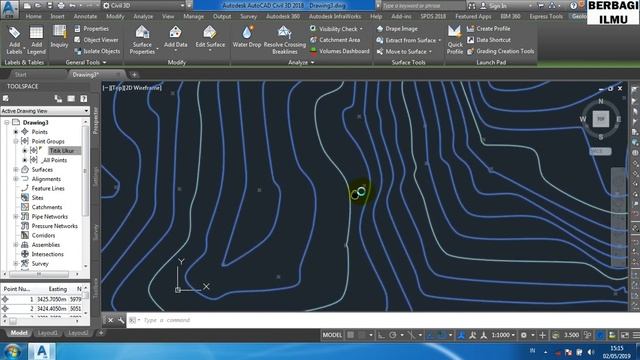
Task: Toggle grid display in status bar
Action: [x=350, y=335]
